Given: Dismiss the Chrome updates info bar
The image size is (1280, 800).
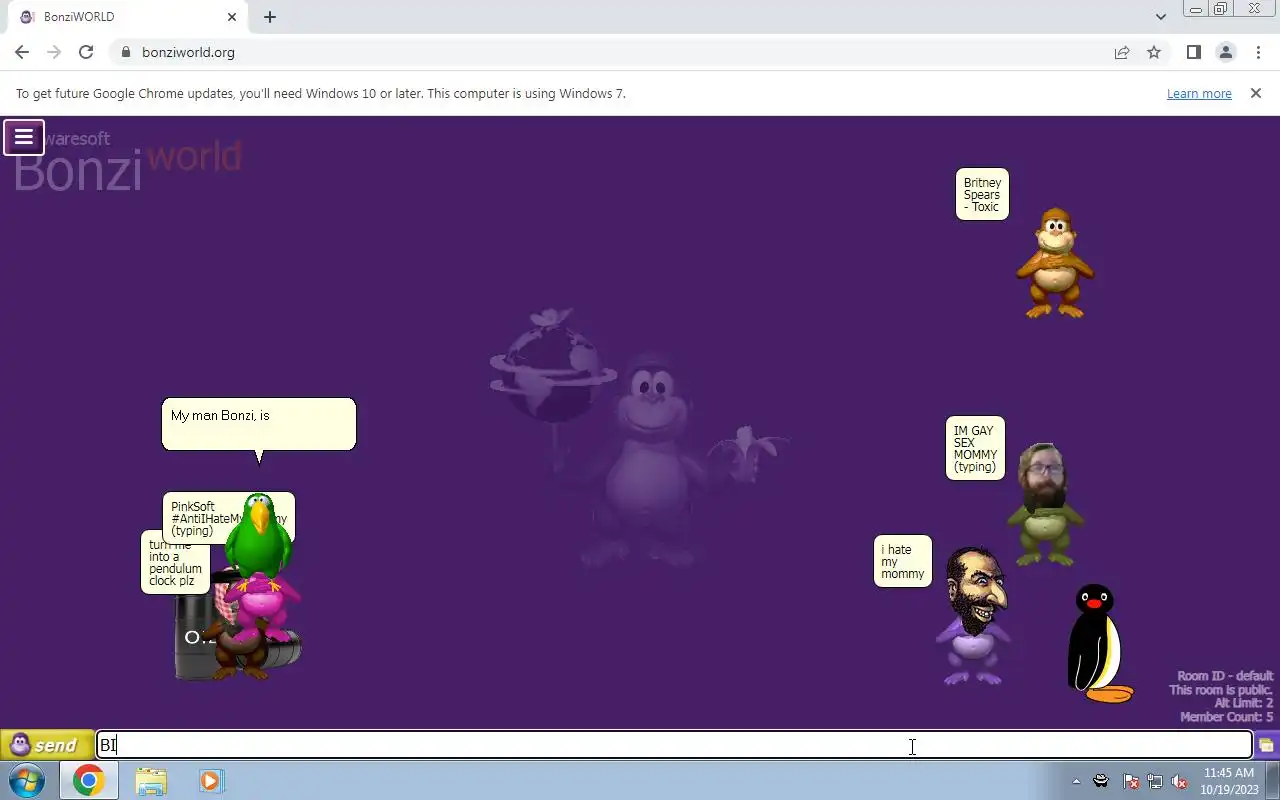Looking at the screenshot, I should click(1256, 93).
